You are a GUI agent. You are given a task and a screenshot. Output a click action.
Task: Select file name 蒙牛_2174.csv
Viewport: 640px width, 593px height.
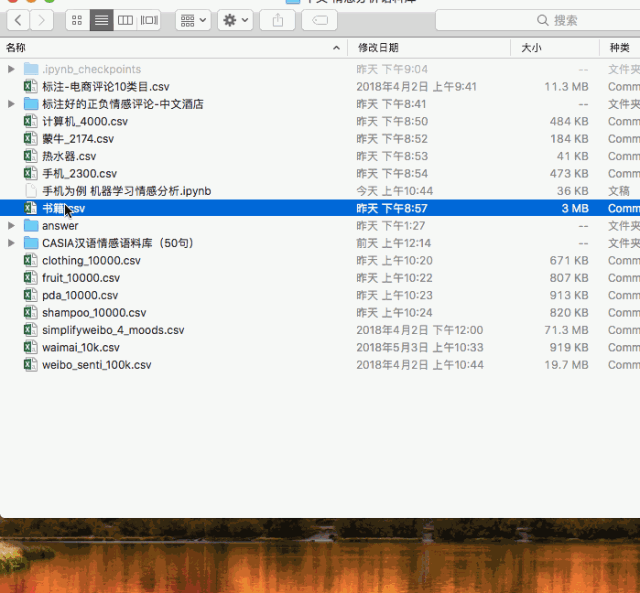78,139
